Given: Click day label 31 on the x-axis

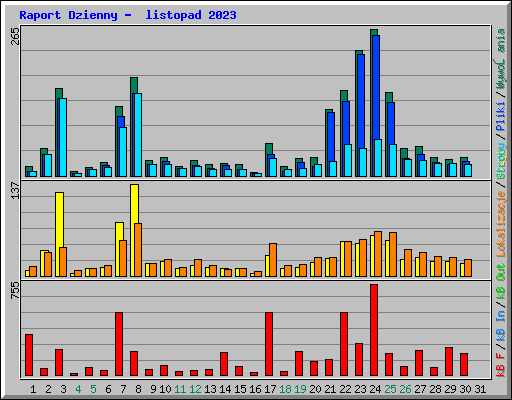Looking at the screenshot, I should point(480,389).
